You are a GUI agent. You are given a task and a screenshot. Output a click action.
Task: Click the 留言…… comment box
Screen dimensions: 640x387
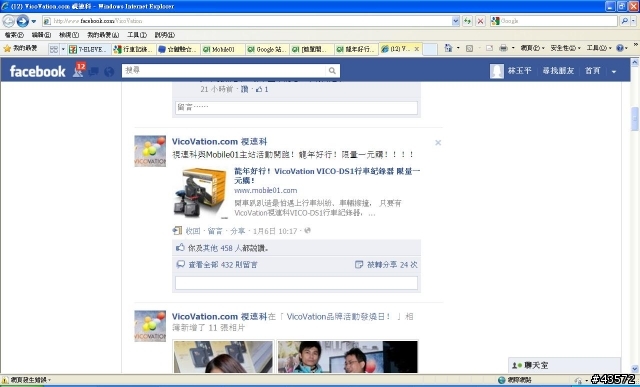tap(296, 108)
